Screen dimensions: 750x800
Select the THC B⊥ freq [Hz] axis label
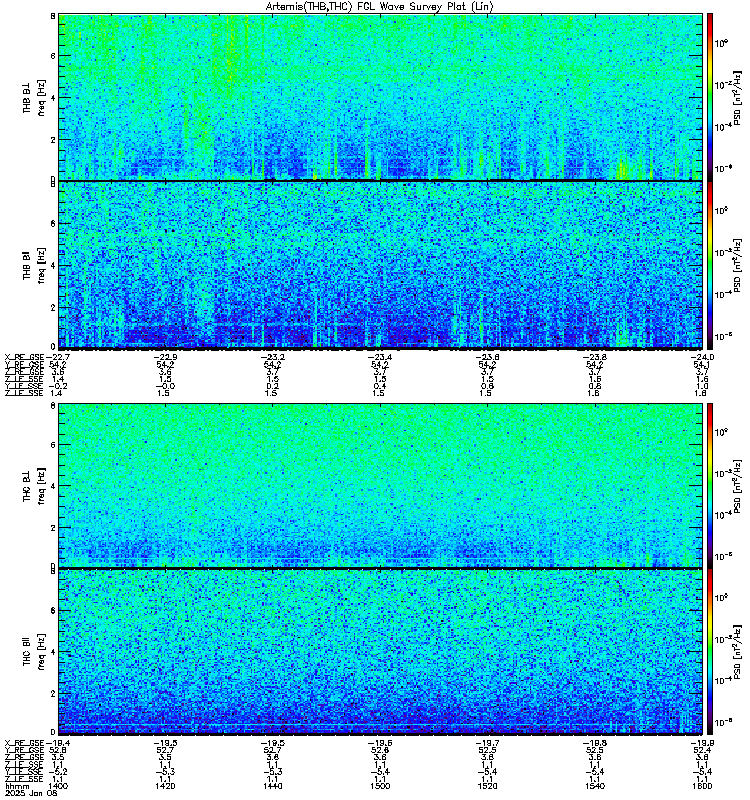[34, 486]
